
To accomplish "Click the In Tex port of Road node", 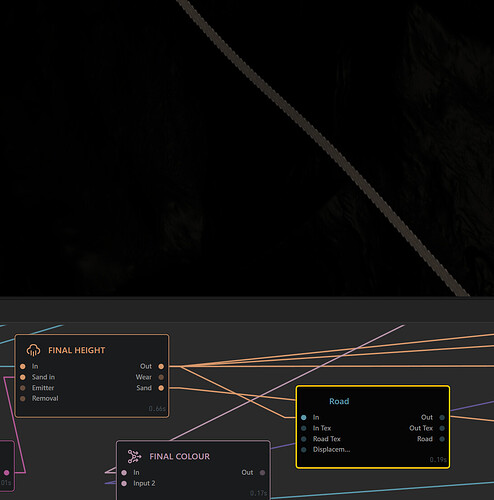I will [304, 428].
